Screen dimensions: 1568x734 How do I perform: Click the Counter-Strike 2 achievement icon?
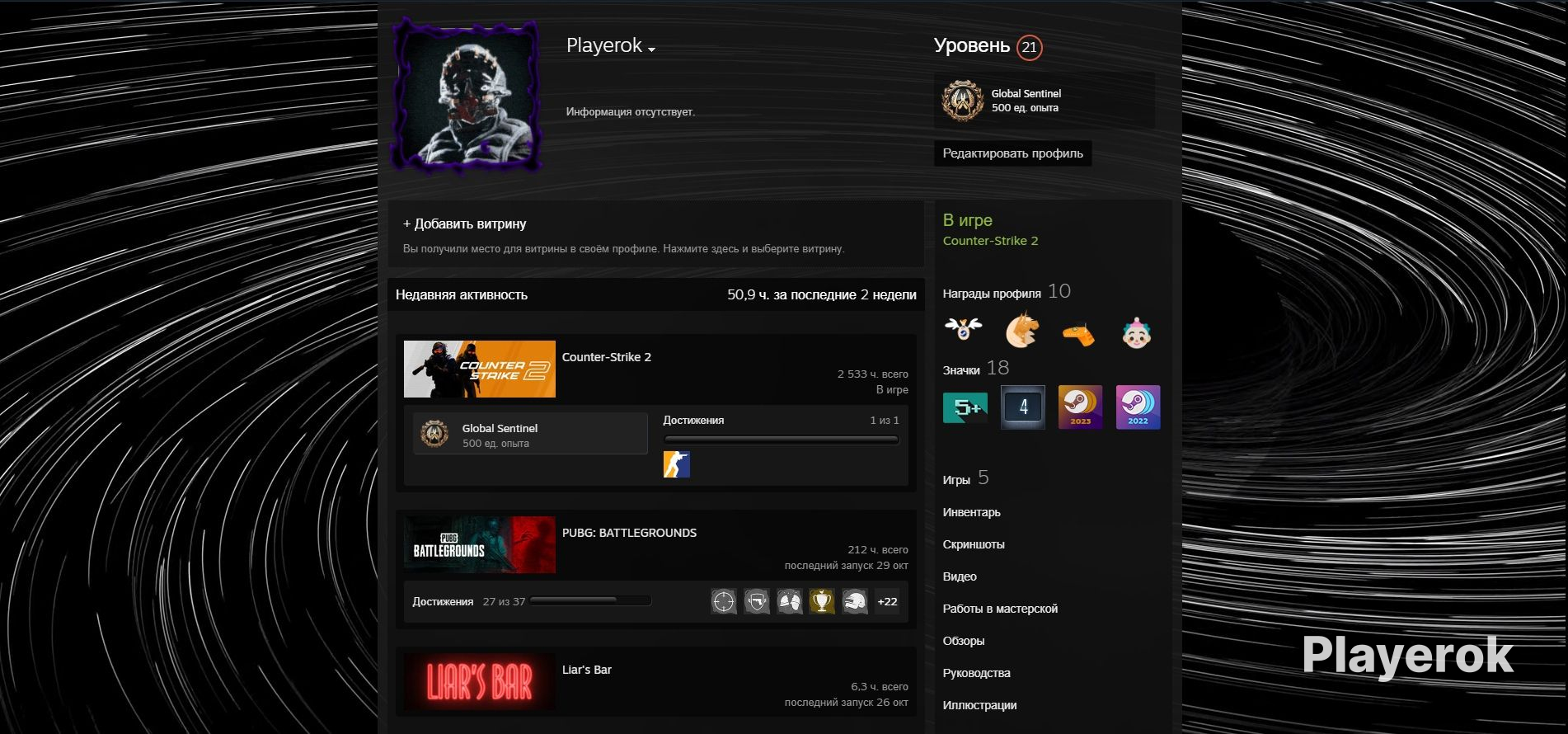pyautogui.click(x=677, y=464)
